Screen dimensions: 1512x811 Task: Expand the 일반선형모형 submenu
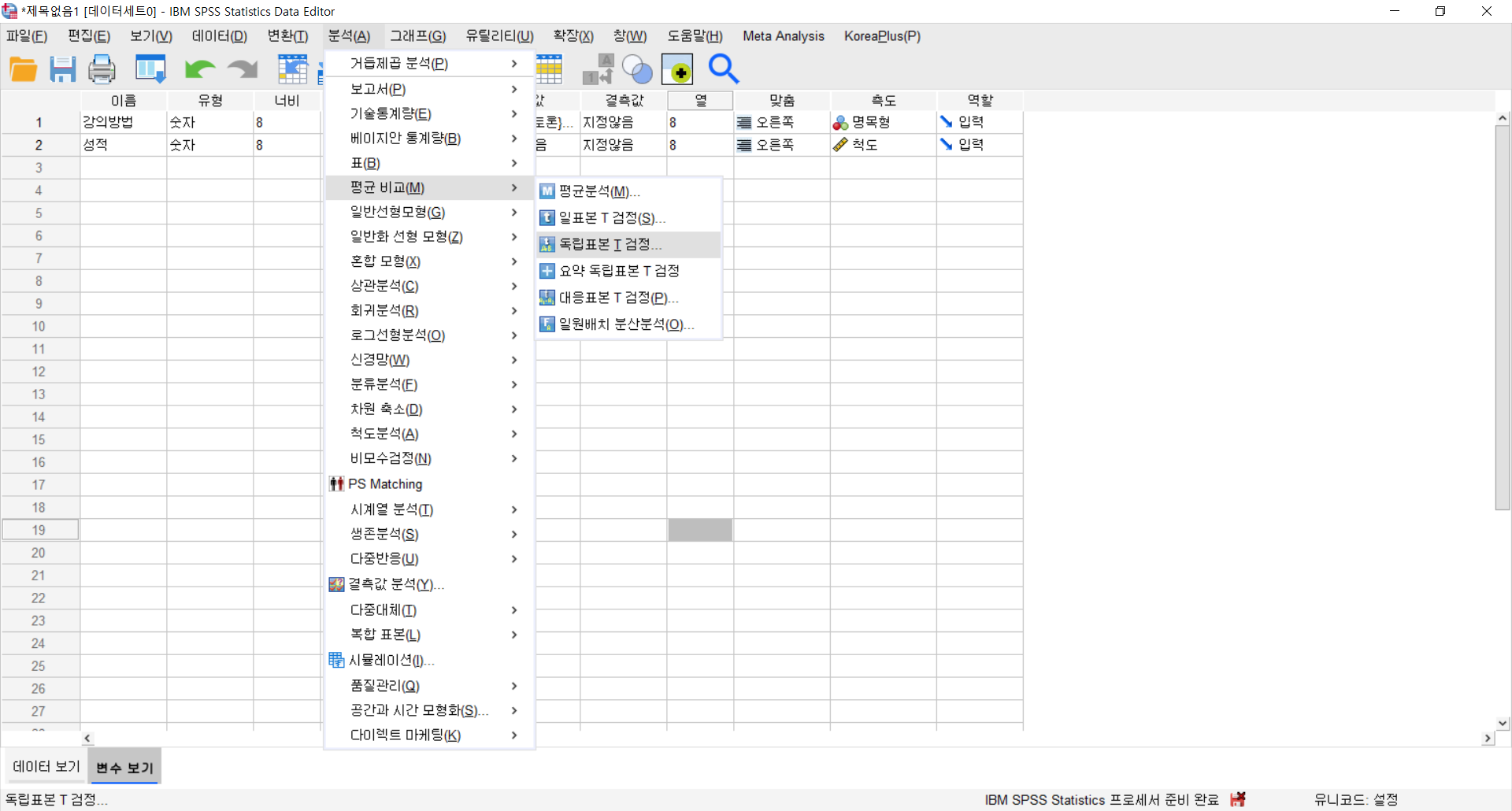430,213
